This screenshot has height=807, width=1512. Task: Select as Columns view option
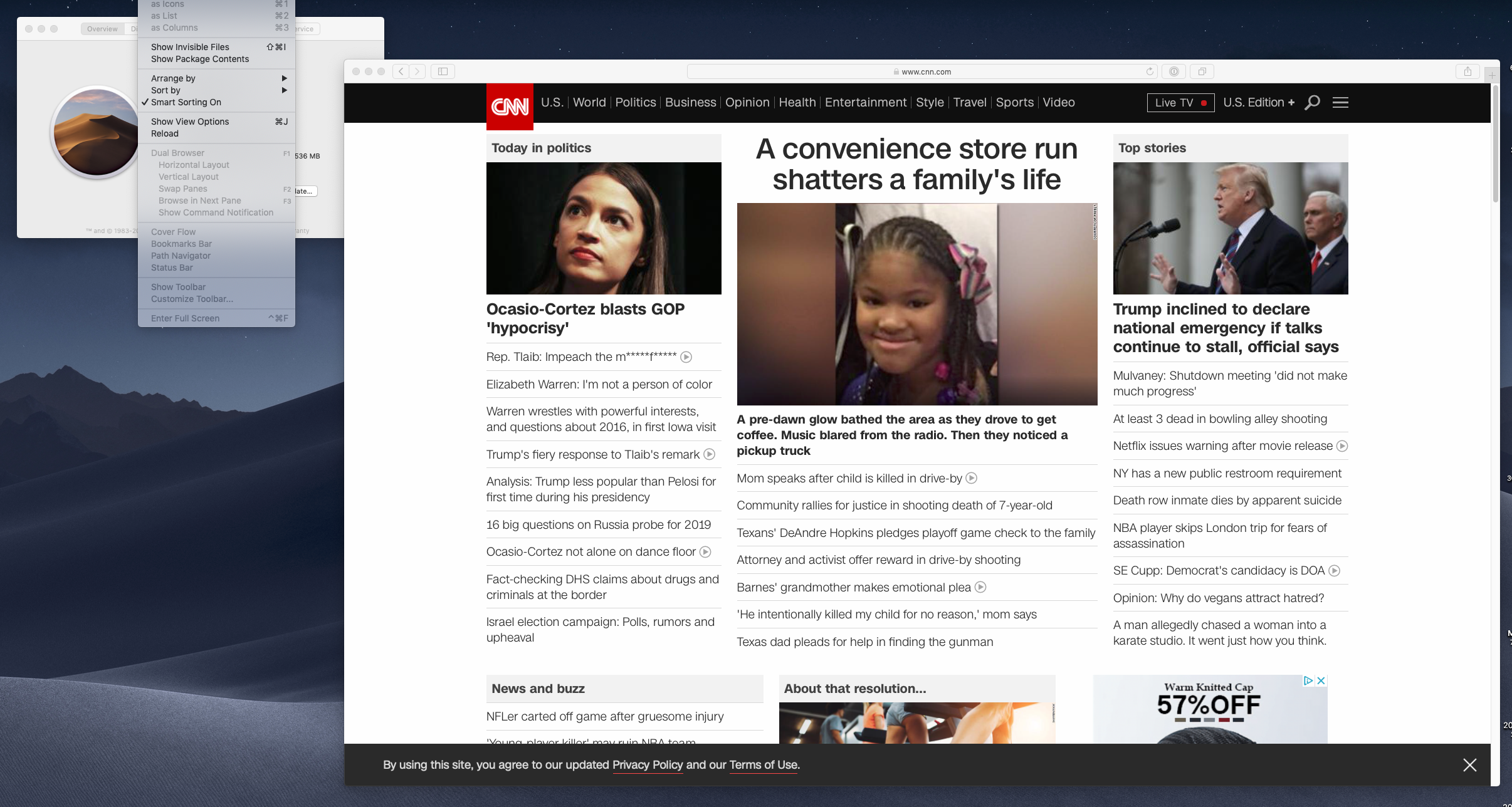(x=216, y=28)
